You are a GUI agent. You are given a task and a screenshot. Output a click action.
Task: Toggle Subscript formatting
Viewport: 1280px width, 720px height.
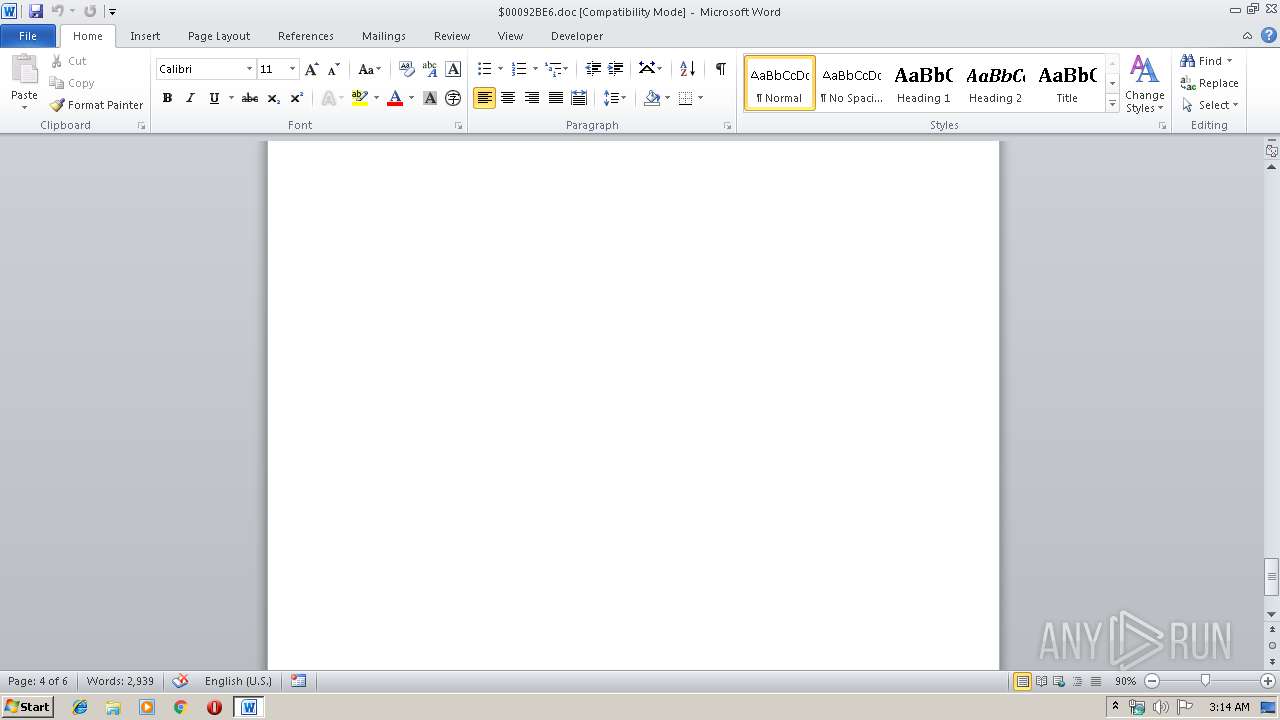point(273,98)
